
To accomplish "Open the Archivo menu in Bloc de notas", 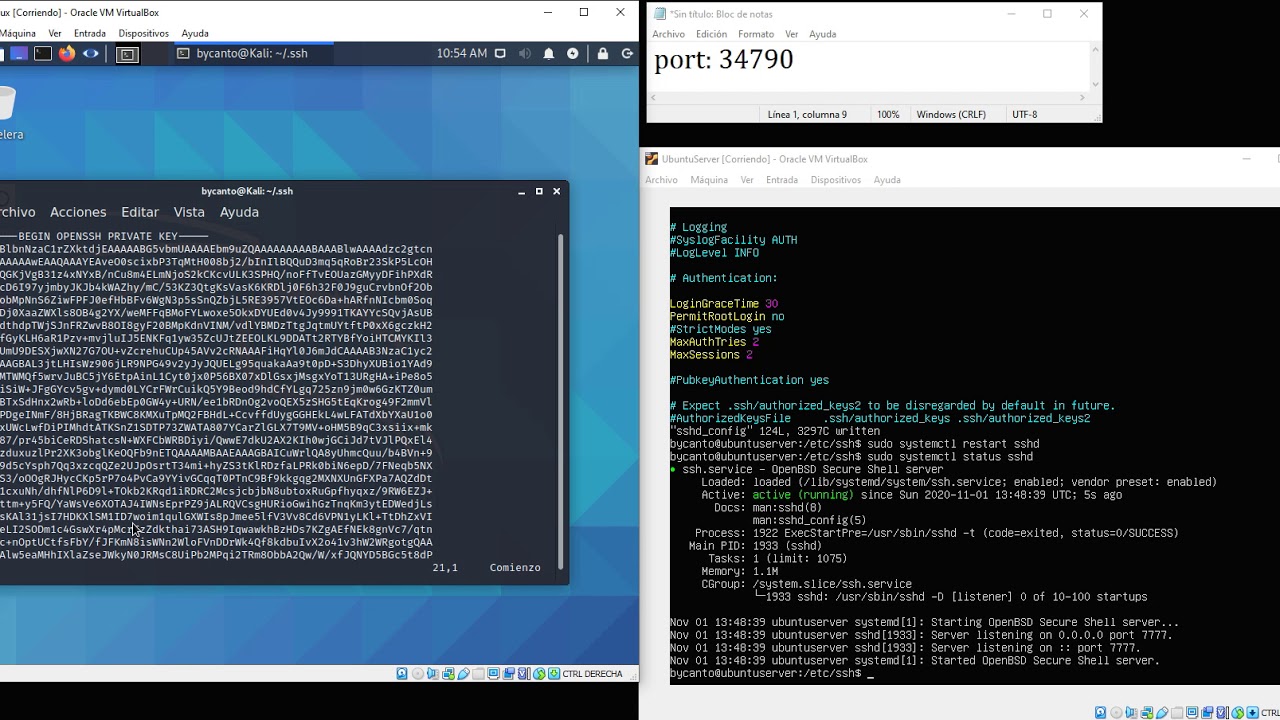I will click(669, 34).
